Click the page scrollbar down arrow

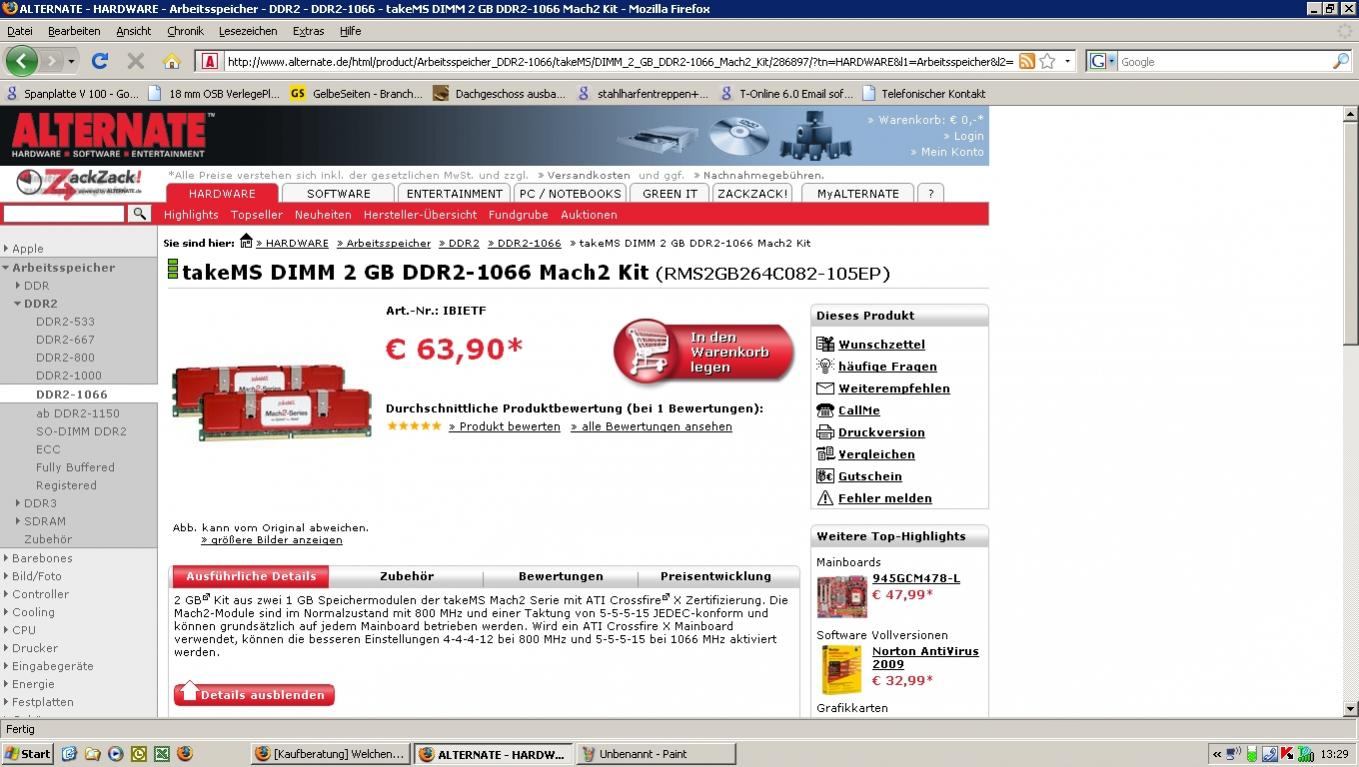(x=1350, y=708)
